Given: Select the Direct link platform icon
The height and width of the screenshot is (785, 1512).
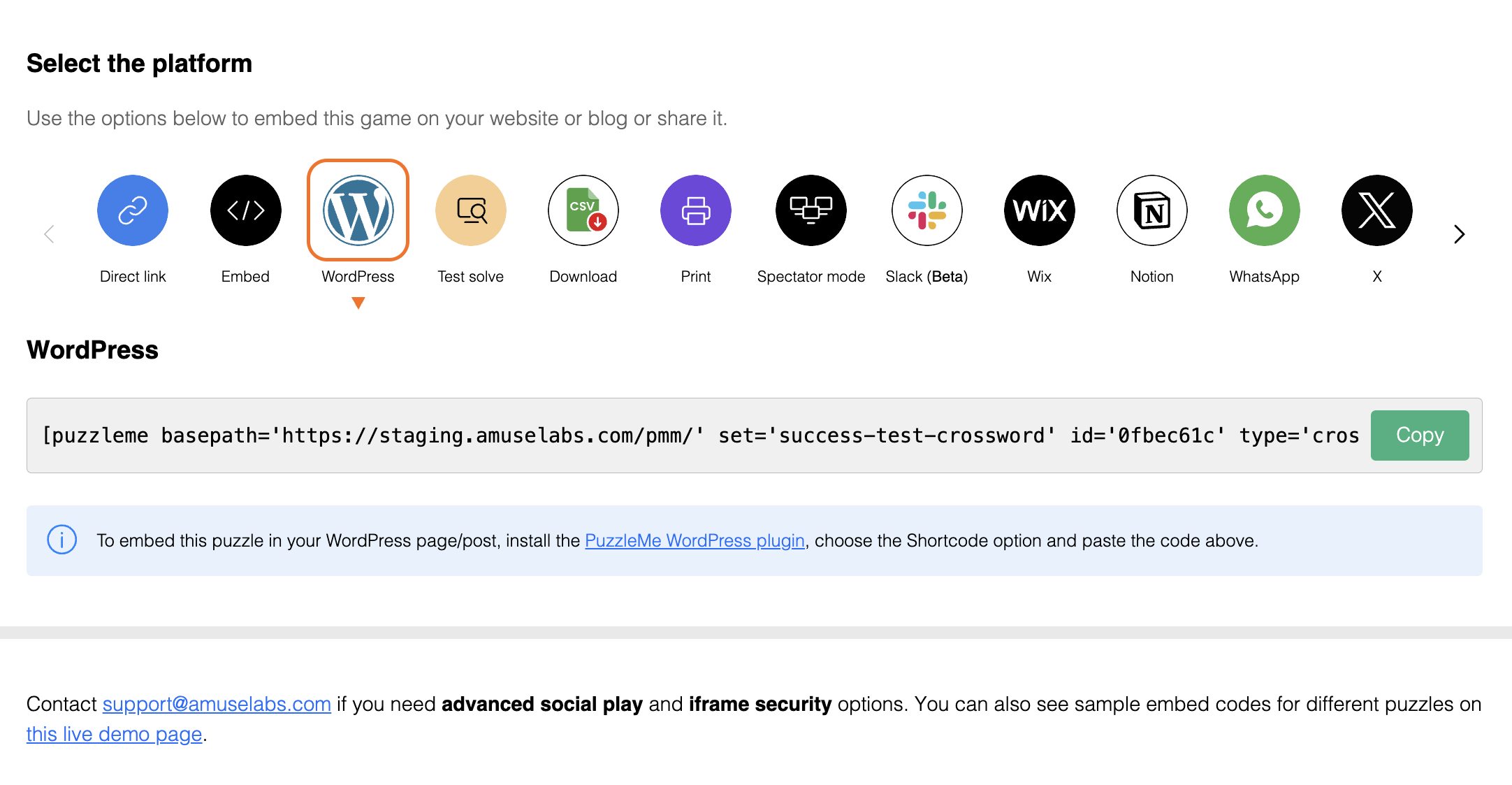Looking at the screenshot, I should coord(133,210).
